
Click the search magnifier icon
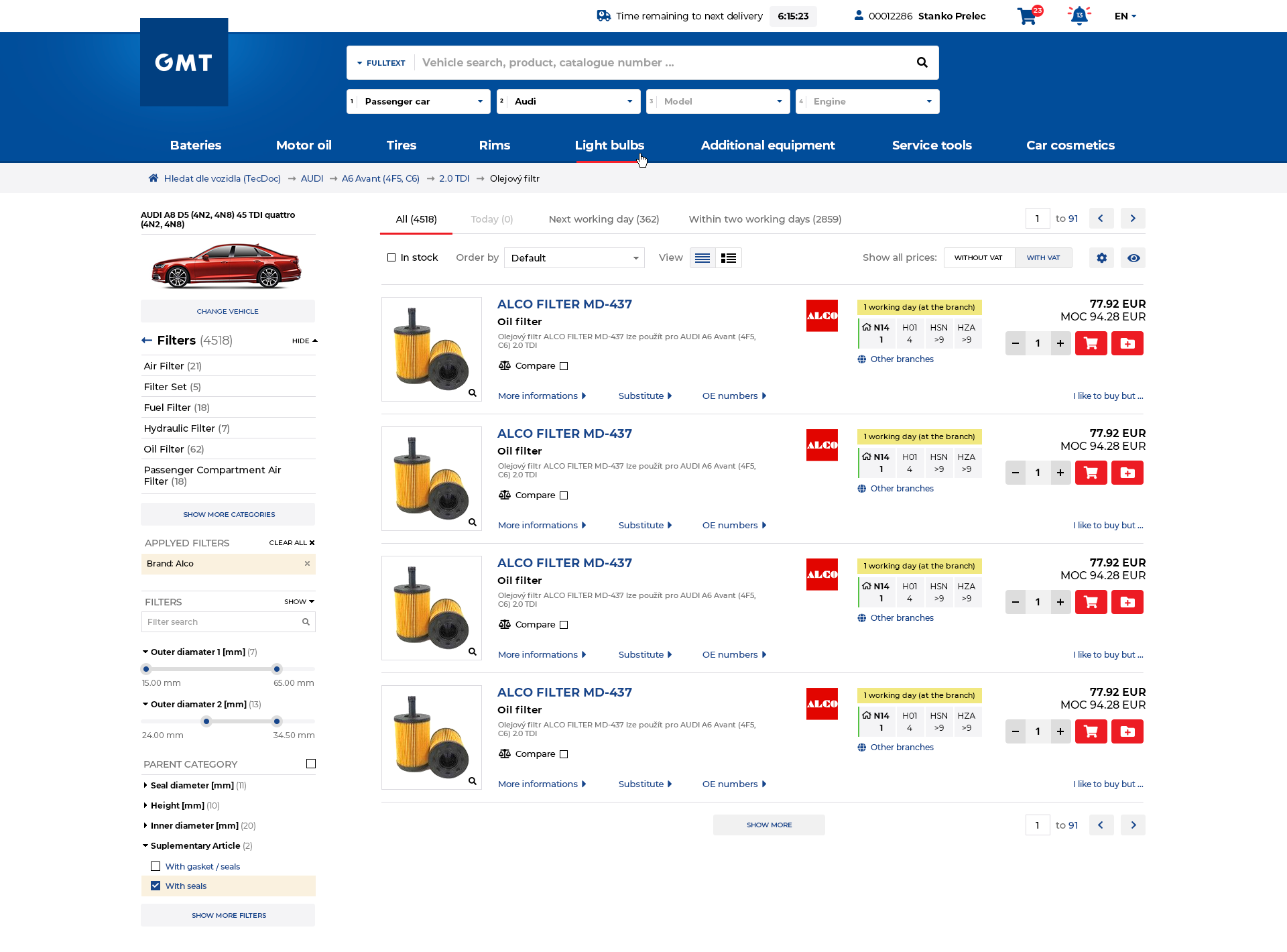[x=922, y=62]
